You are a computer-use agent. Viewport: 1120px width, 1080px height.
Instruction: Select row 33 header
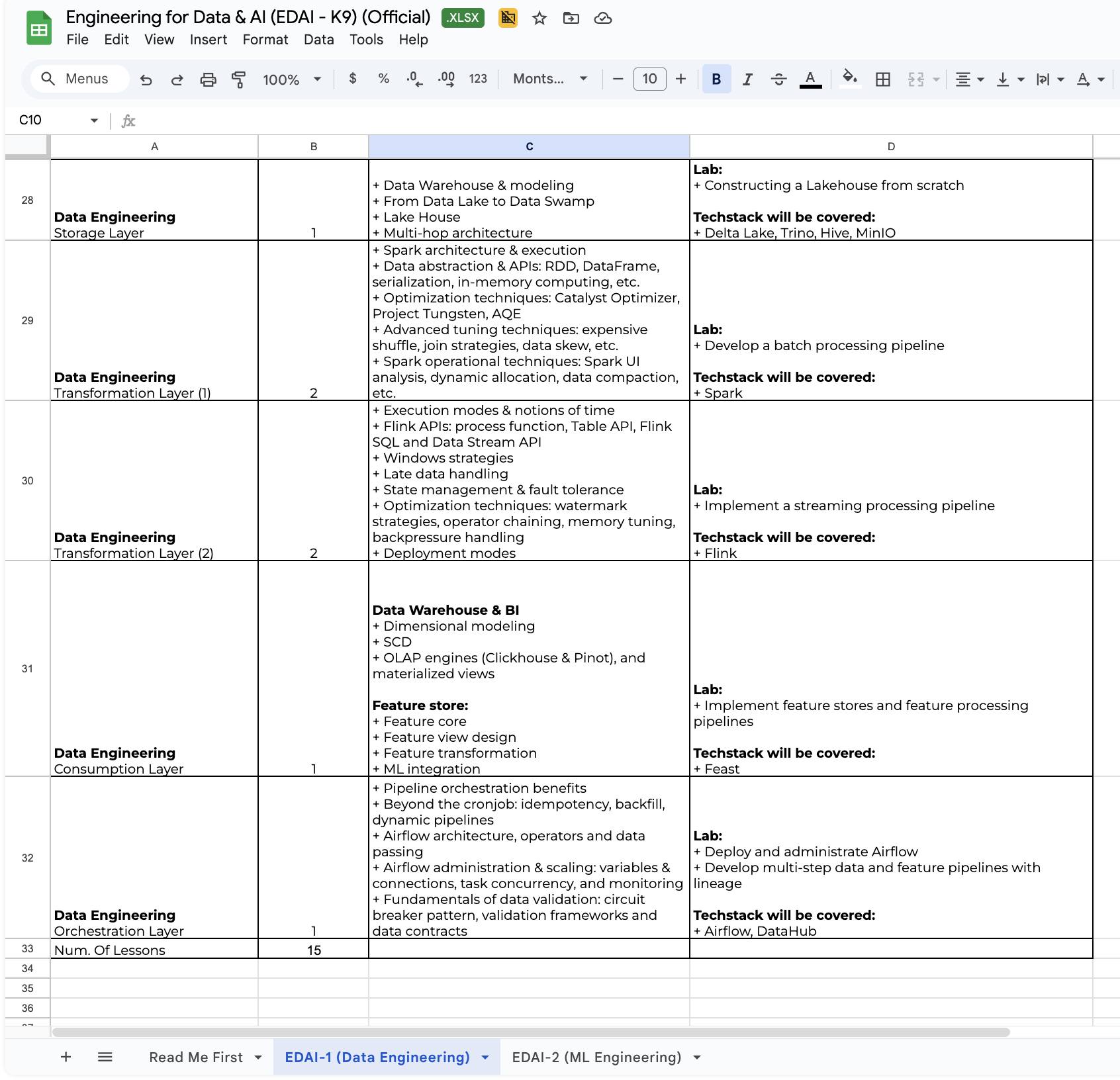(27, 948)
